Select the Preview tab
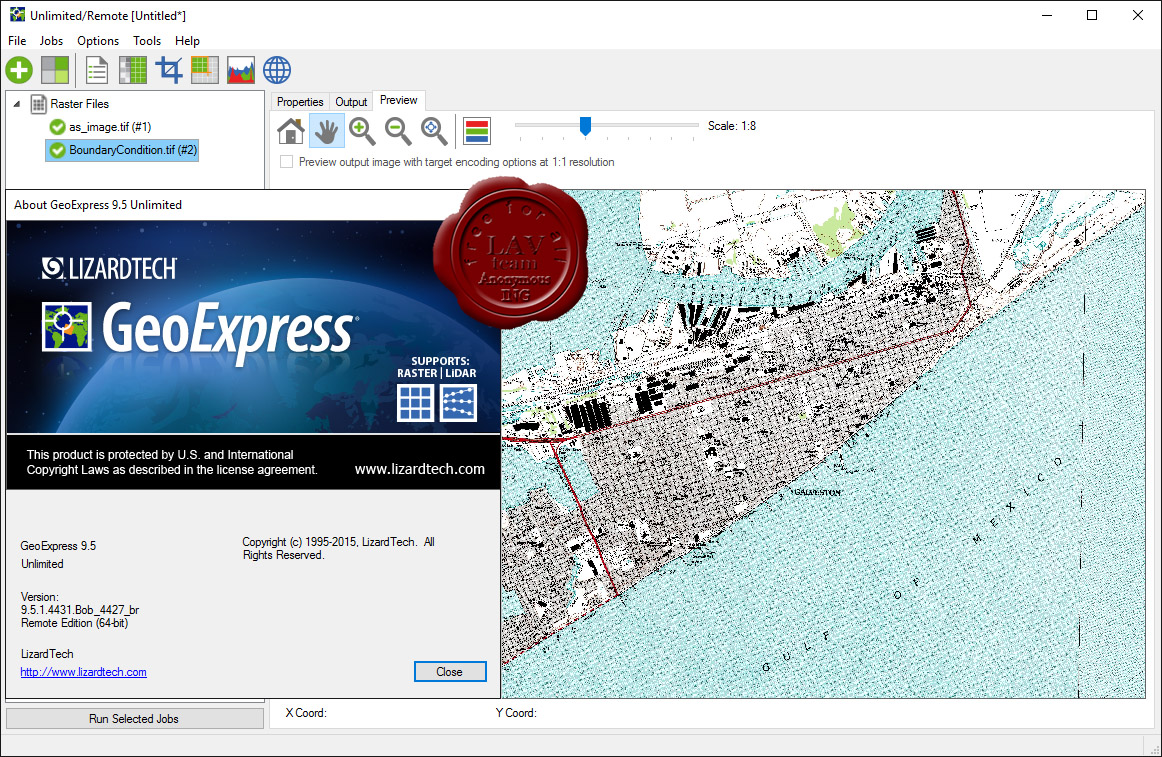The height and width of the screenshot is (757, 1162). click(399, 100)
